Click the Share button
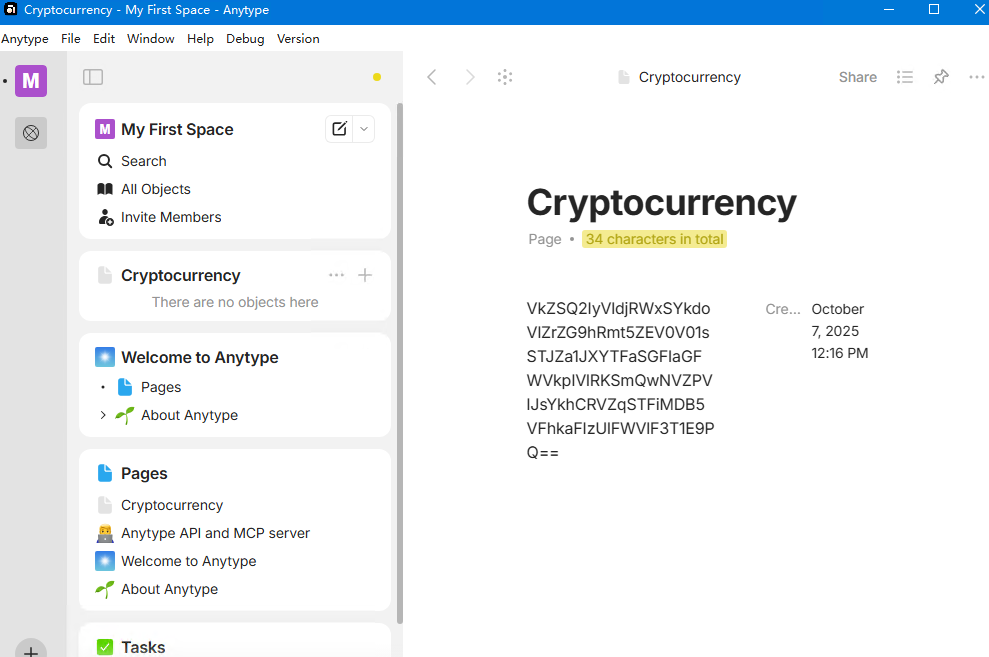 (858, 77)
